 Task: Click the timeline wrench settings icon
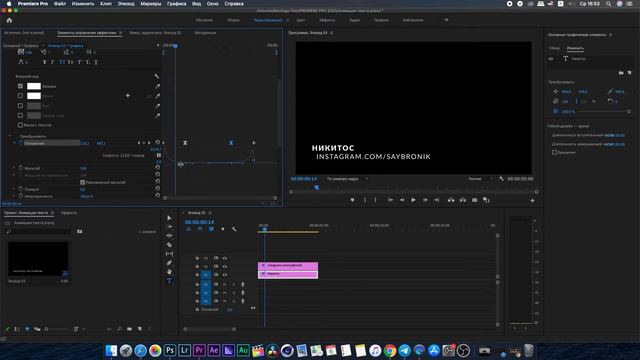[234, 229]
